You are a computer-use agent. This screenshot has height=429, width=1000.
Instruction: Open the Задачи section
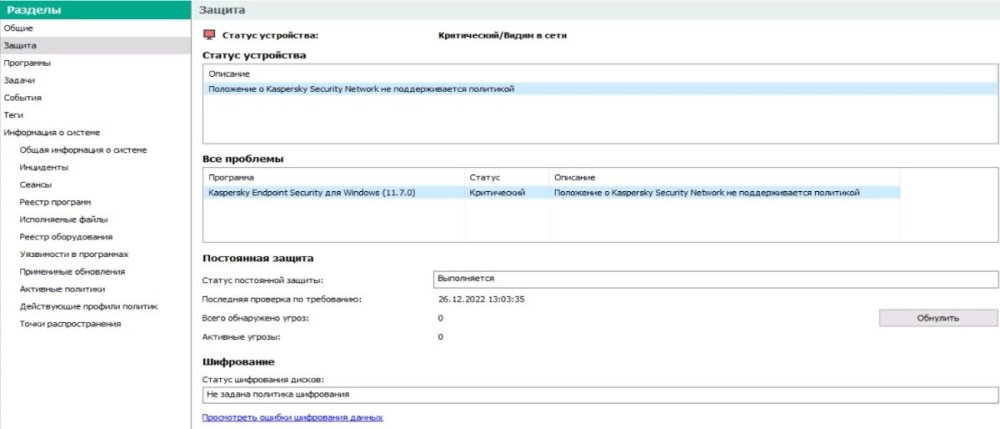(x=20, y=80)
